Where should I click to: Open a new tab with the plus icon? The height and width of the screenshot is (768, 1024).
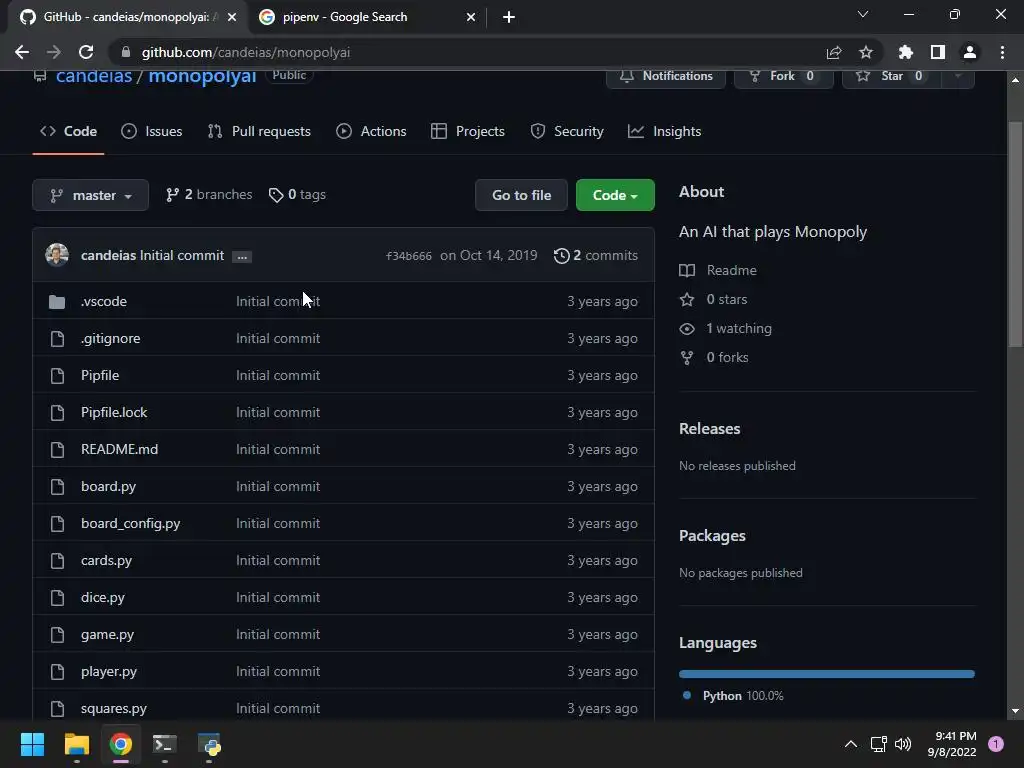(509, 18)
